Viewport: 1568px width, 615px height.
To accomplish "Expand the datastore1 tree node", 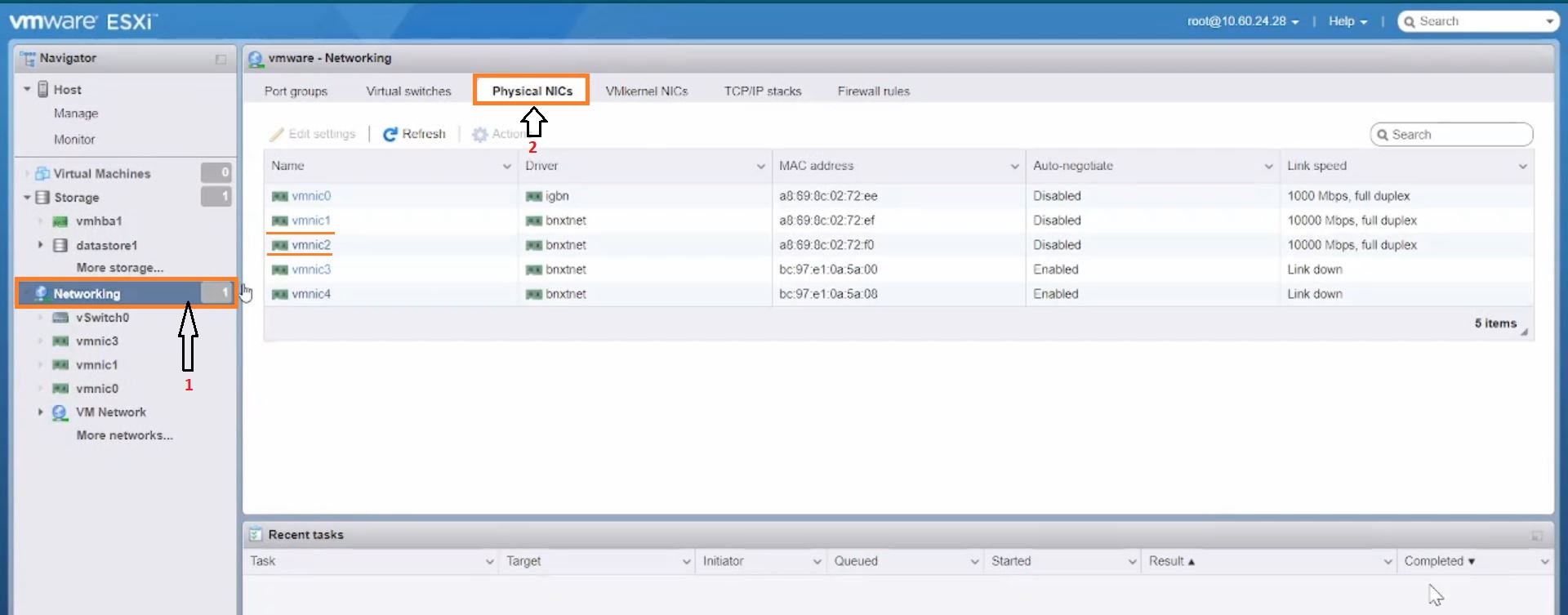I will click(x=40, y=245).
